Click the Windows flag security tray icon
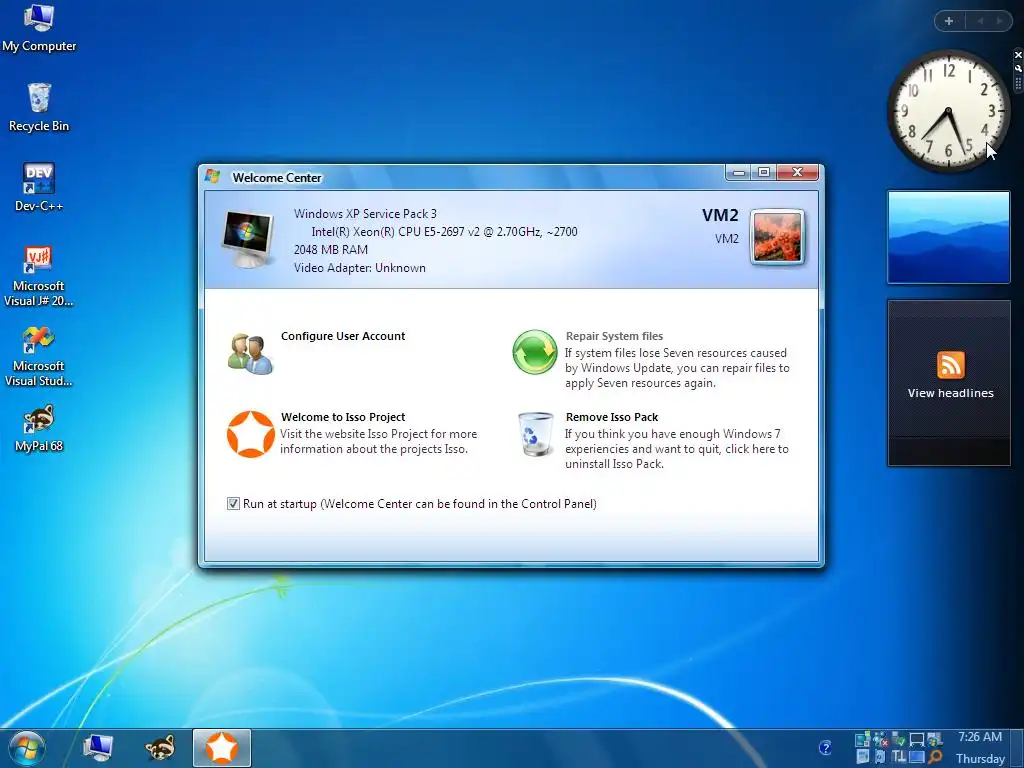1024x768 pixels. [935, 739]
